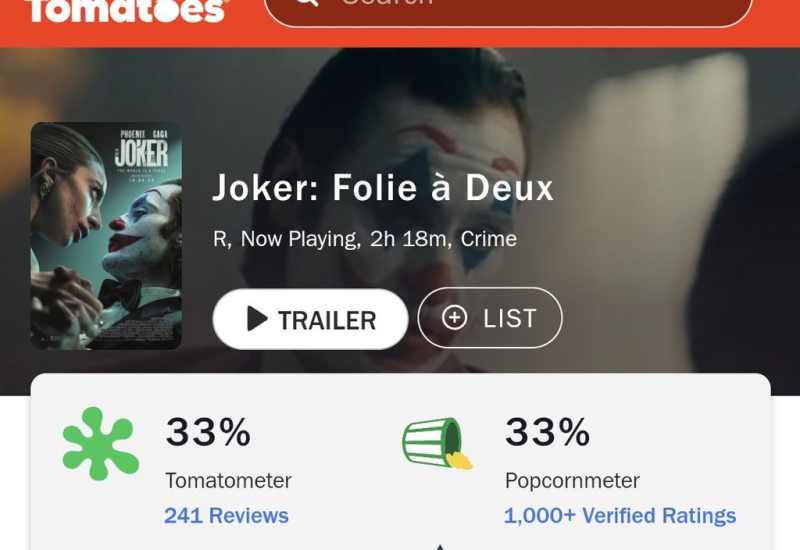The width and height of the screenshot is (800, 550).
Task: Click the Popcornmeter label
Action: tap(572, 481)
